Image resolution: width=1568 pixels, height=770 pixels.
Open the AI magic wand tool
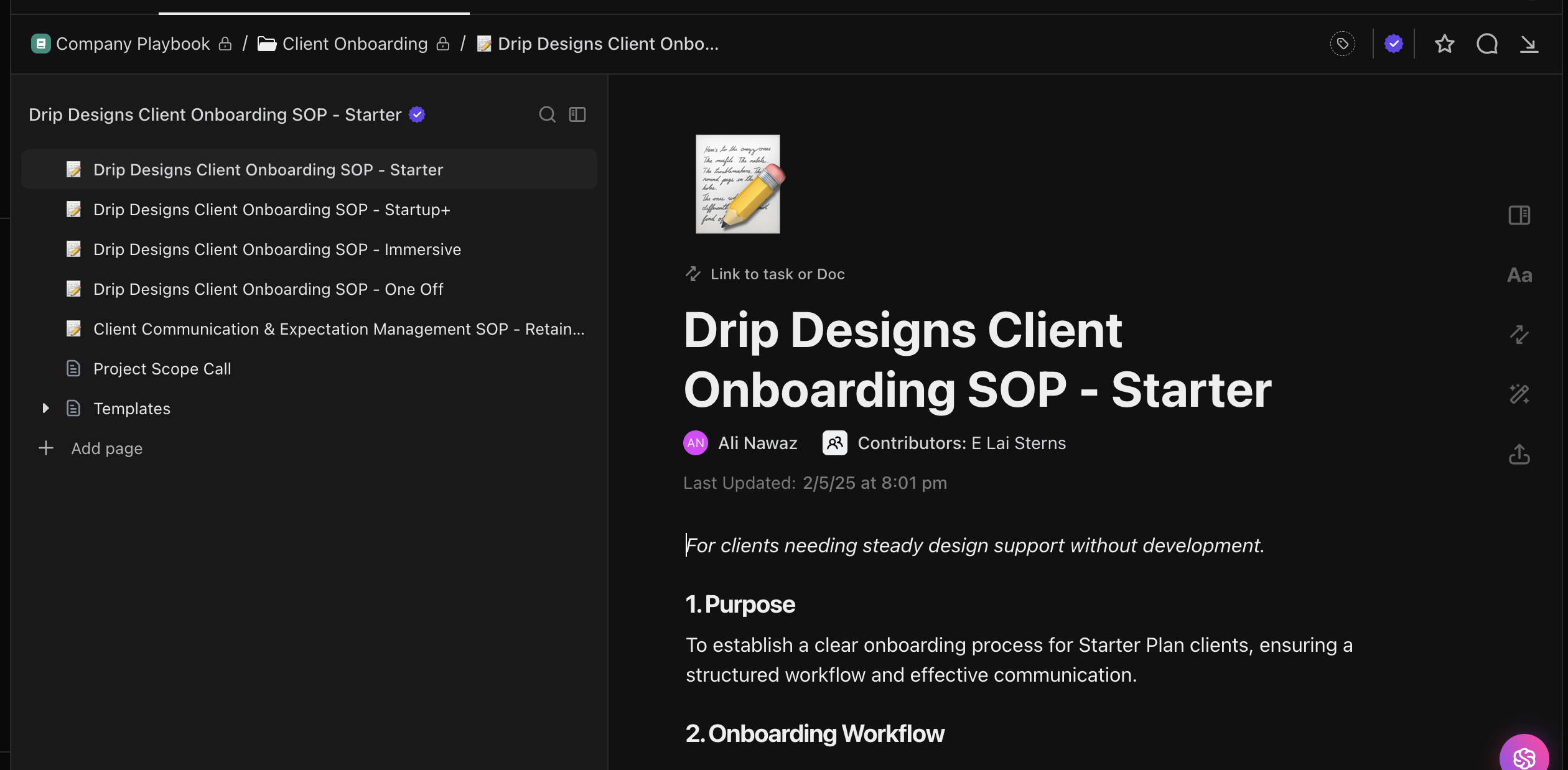click(1519, 394)
